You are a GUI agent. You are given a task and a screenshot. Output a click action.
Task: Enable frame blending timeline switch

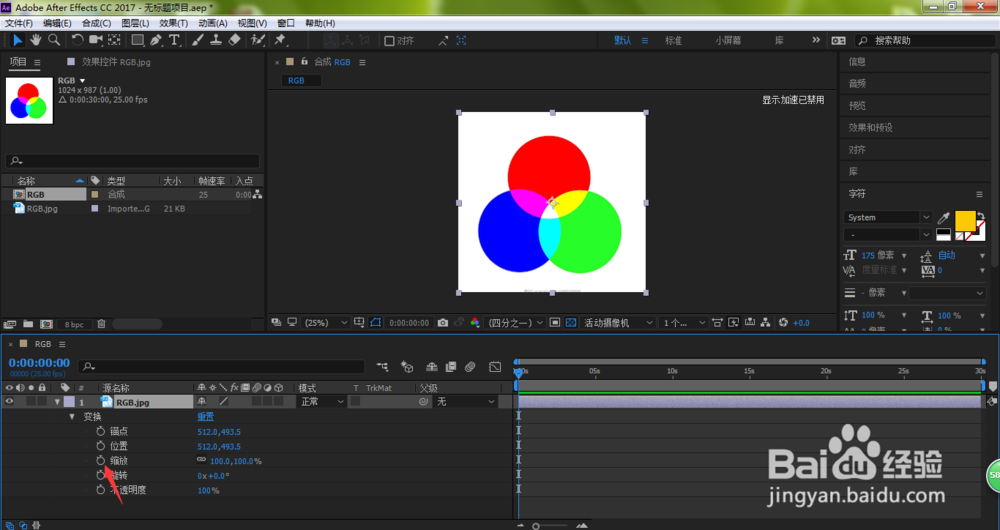click(451, 367)
